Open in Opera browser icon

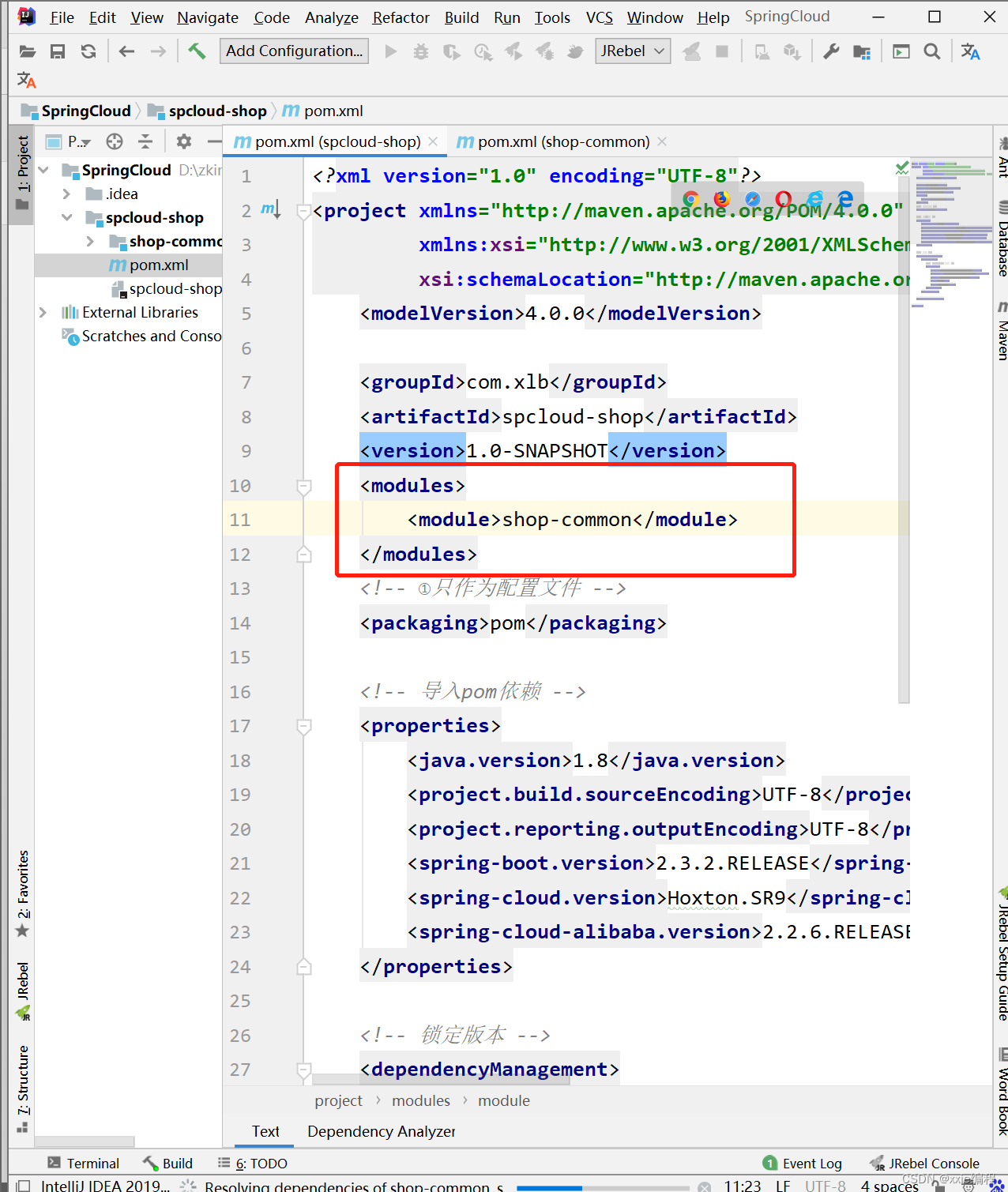tap(784, 199)
